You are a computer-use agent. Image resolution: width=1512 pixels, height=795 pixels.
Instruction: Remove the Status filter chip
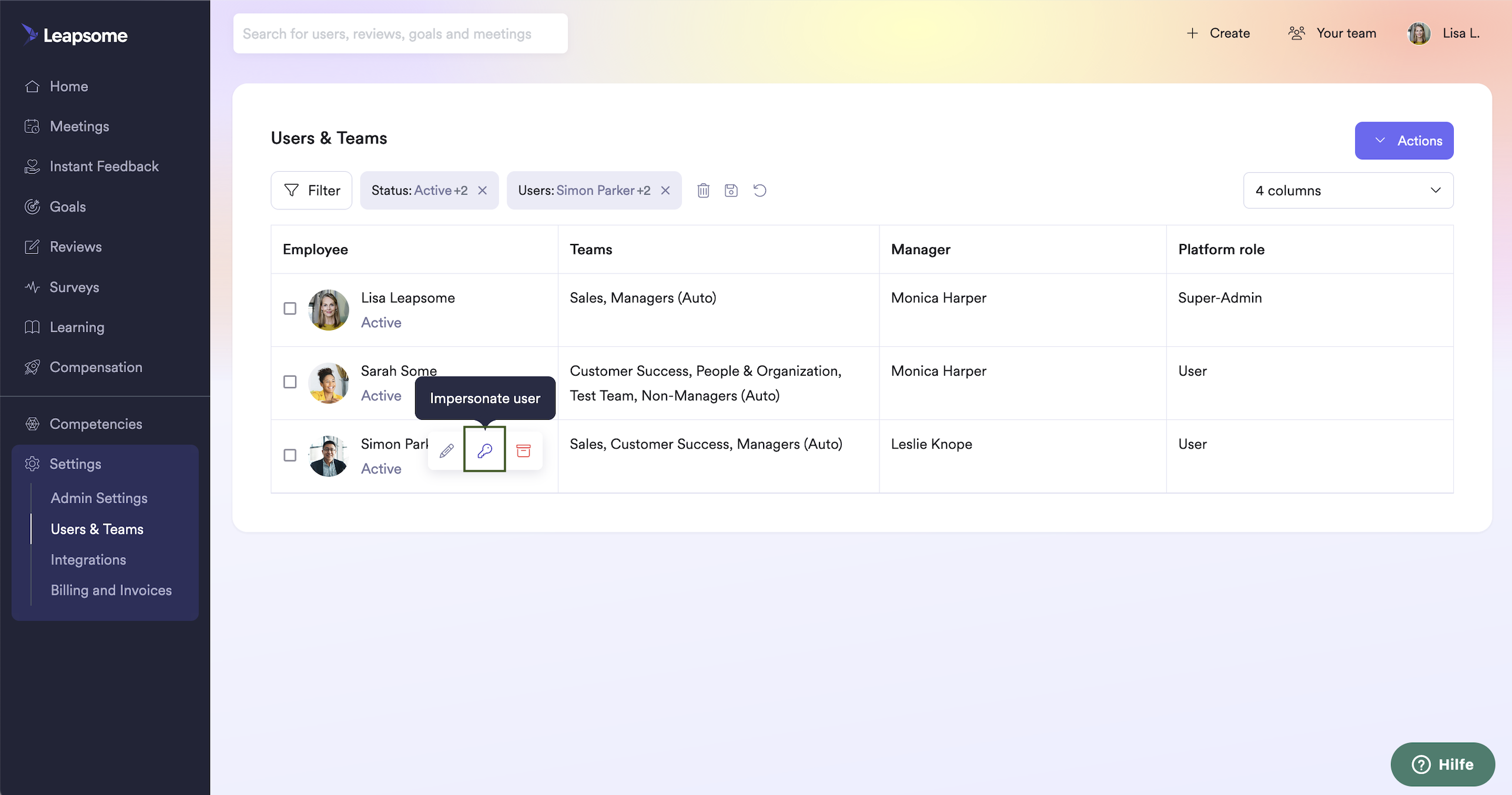click(483, 191)
